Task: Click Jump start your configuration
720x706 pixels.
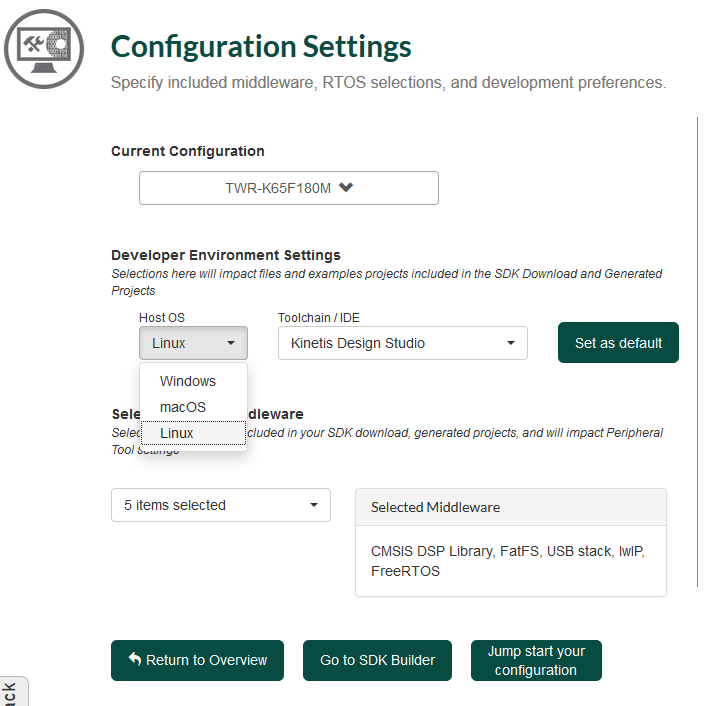Action: coord(536,660)
